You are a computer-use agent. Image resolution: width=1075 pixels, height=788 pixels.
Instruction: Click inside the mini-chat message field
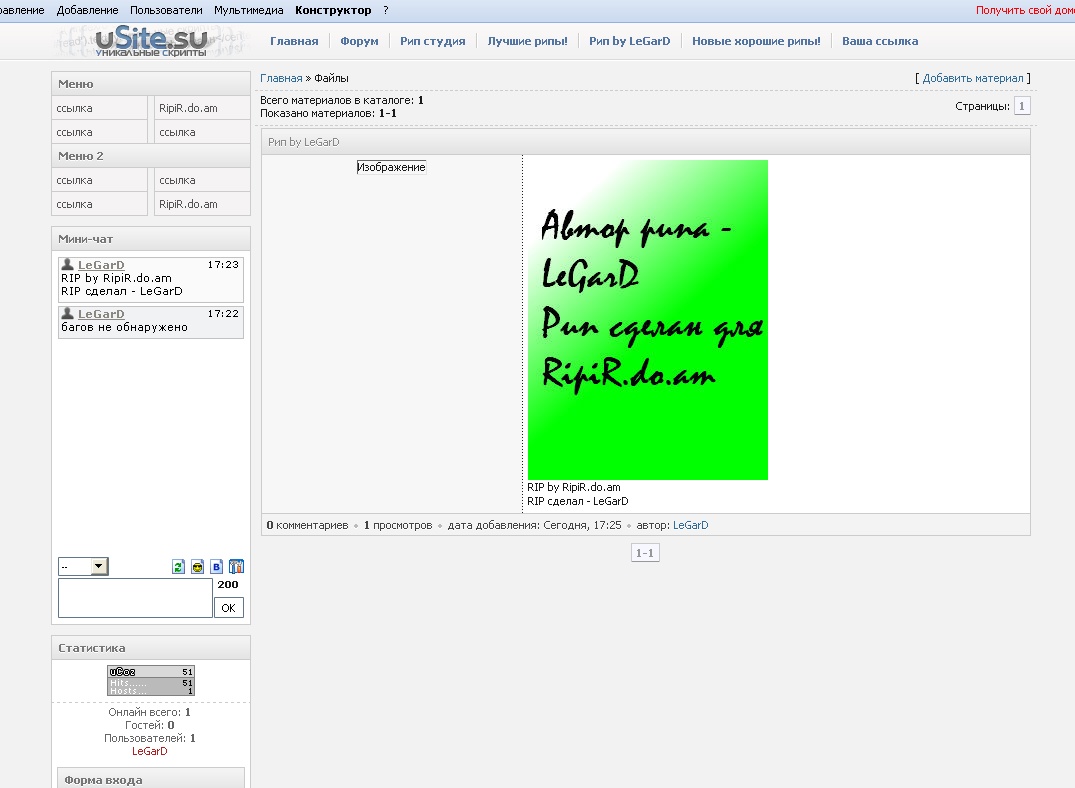pos(135,598)
